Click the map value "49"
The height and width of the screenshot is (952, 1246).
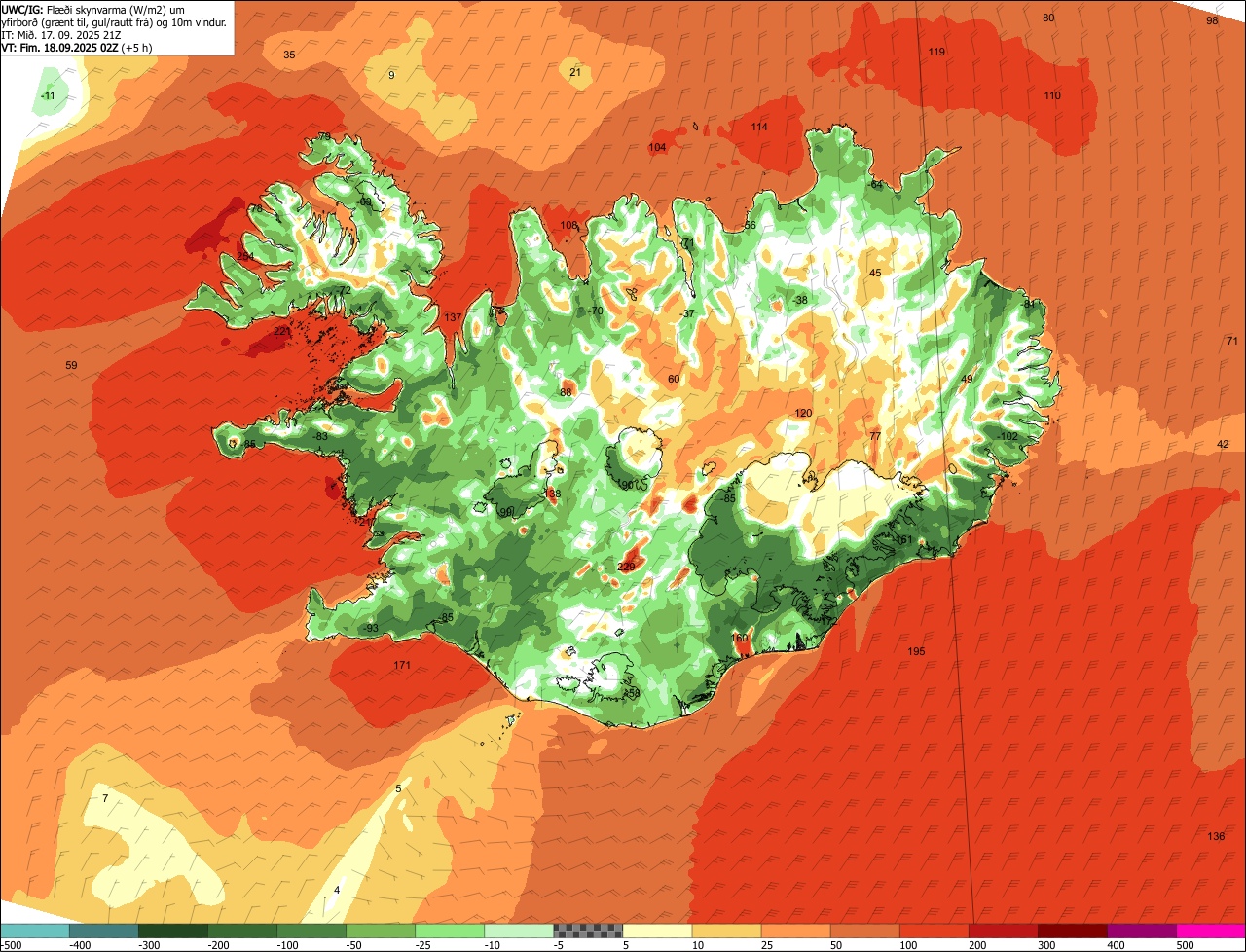tap(967, 380)
